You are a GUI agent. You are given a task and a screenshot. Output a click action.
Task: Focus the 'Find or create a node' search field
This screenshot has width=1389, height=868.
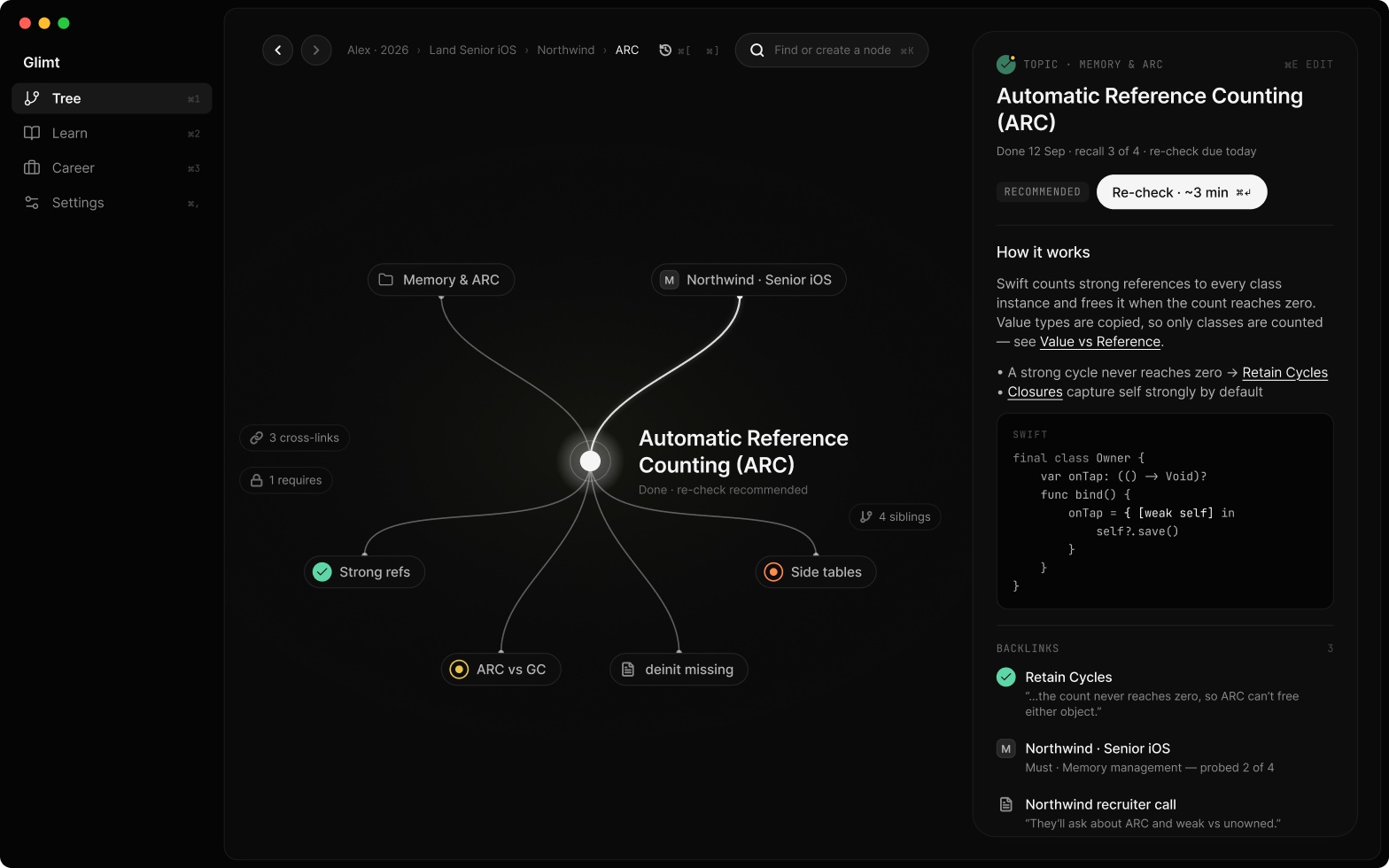(831, 50)
